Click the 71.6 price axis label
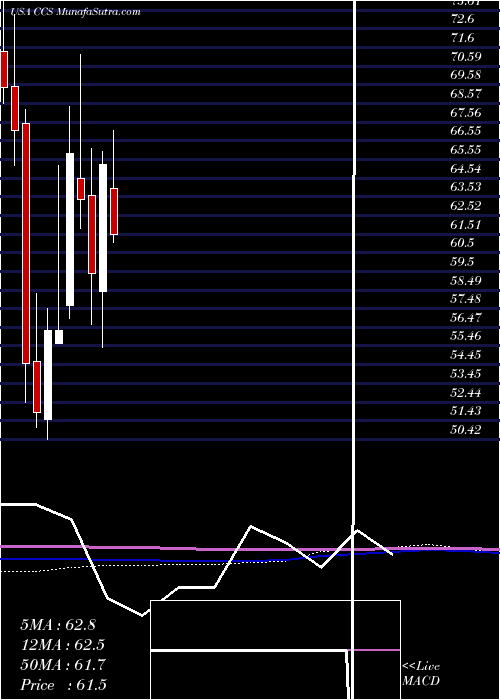This screenshot has height=700, width=500. (x=462, y=38)
